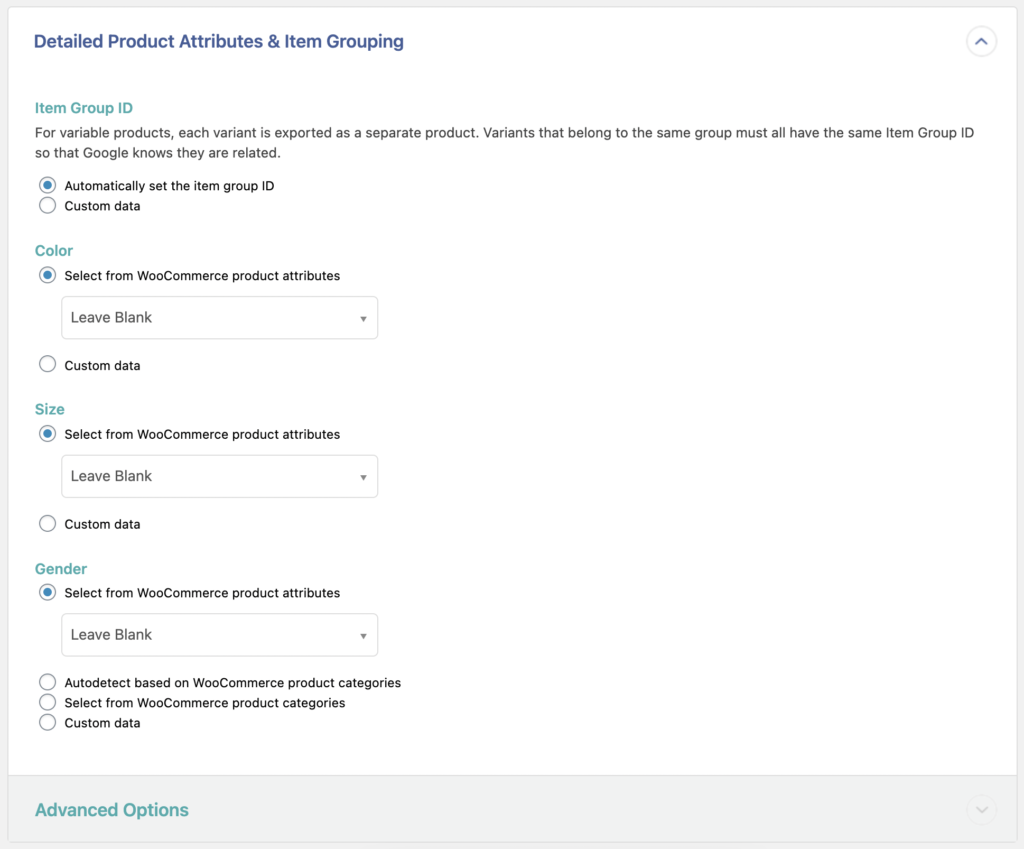Select WooCommerce product attributes for Size
This screenshot has width=1024, height=849.
[x=47, y=434]
